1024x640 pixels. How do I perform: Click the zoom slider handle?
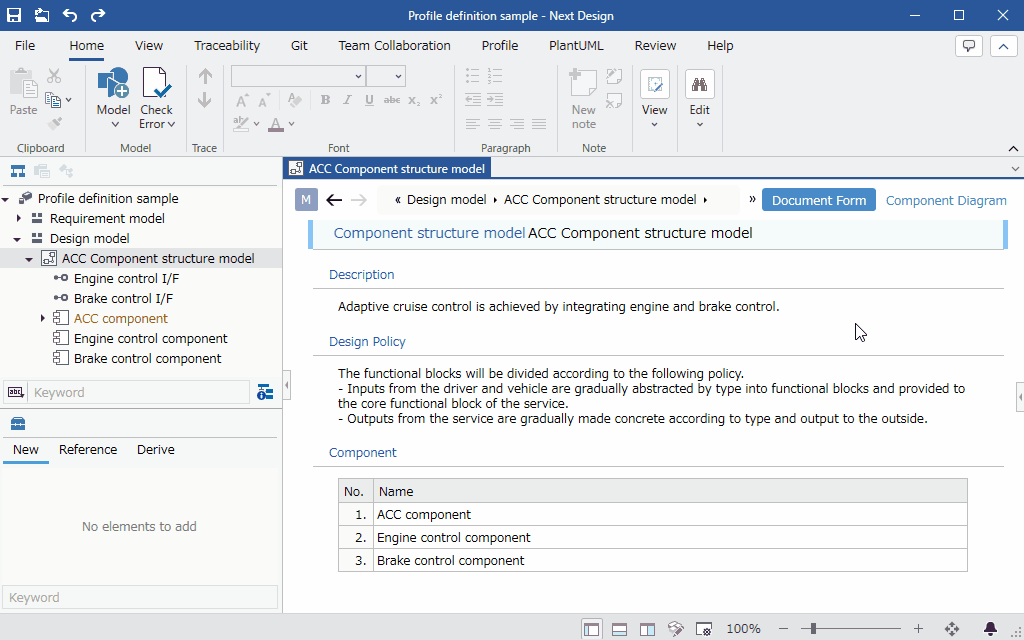(812, 629)
